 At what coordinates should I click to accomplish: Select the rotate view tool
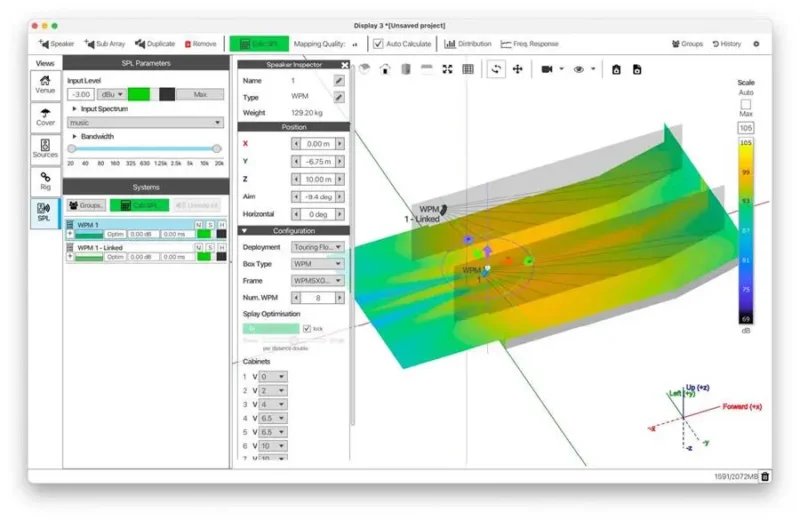[x=496, y=69]
